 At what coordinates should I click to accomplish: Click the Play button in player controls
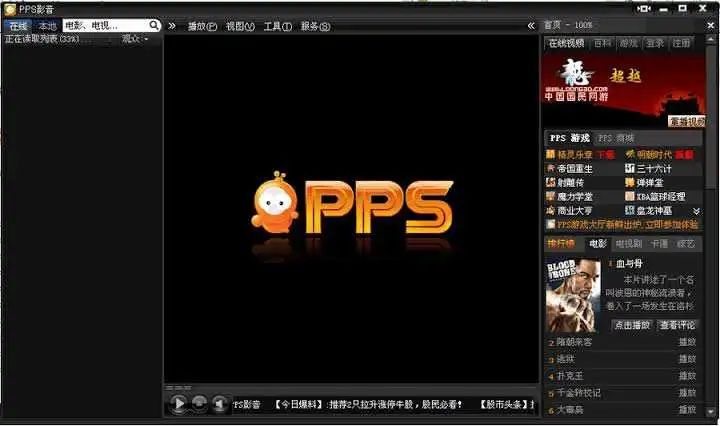click(x=178, y=404)
